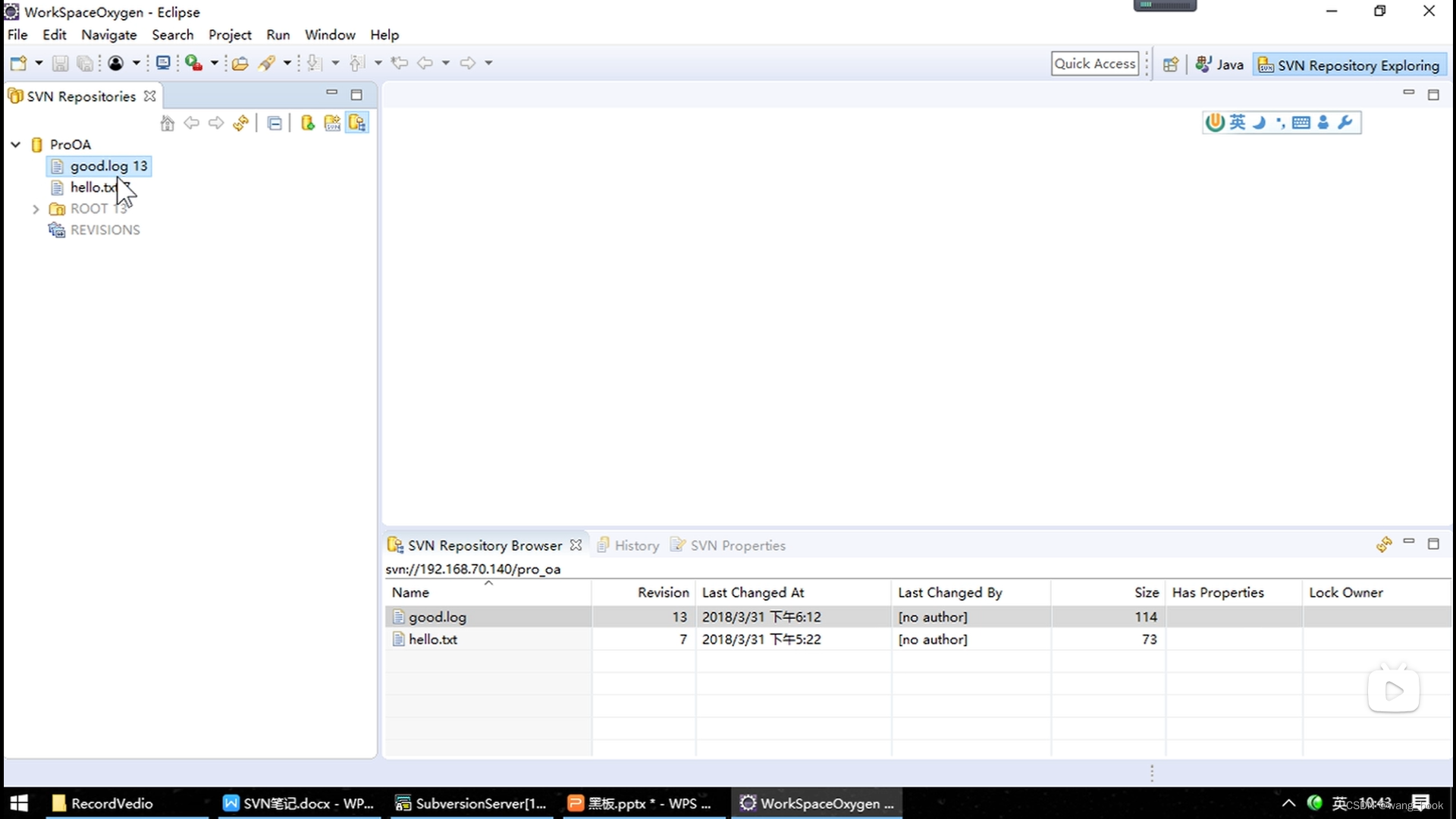Image resolution: width=1456 pixels, height=819 pixels.
Task: Expand the ROOT 13 folder
Action: click(x=36, y=209)
